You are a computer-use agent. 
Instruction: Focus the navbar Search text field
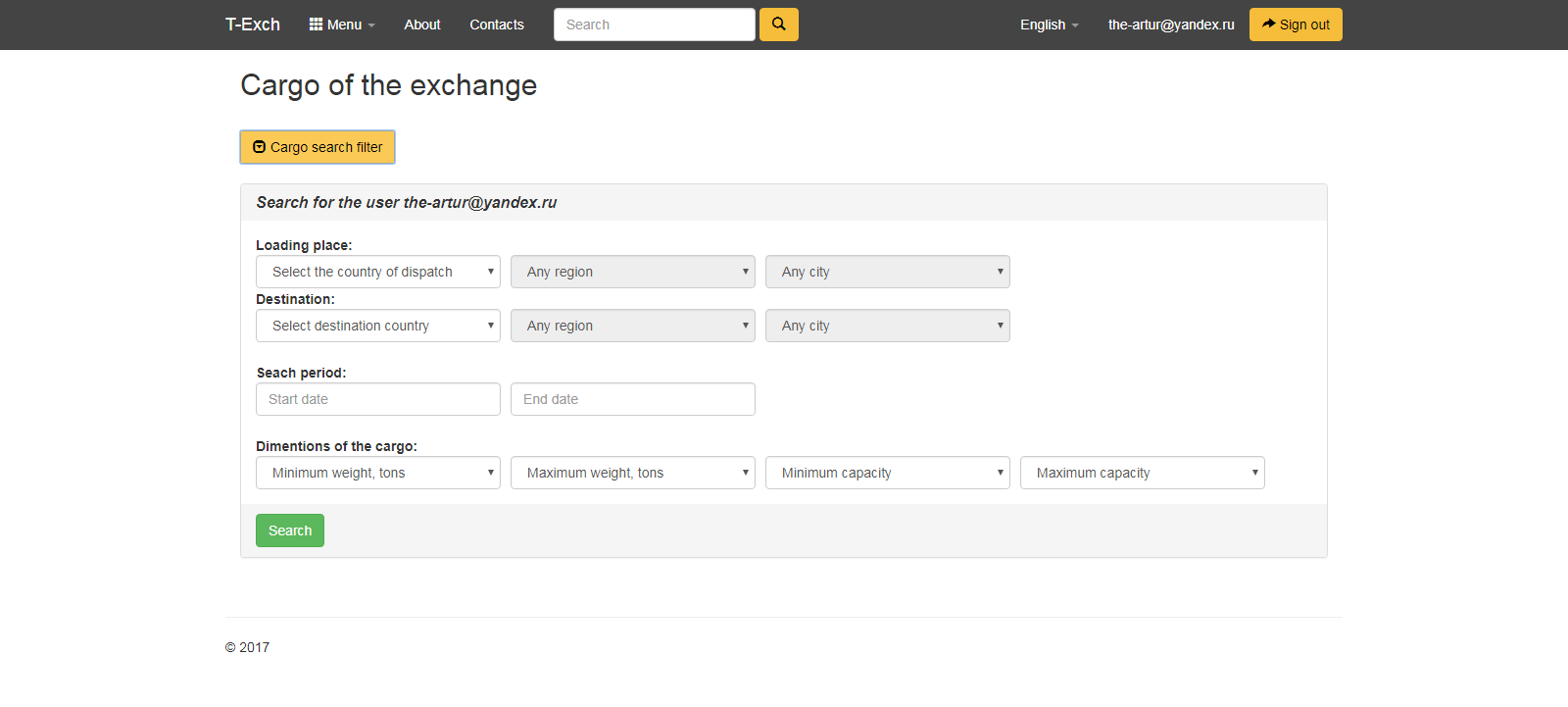tap(655, 25)
